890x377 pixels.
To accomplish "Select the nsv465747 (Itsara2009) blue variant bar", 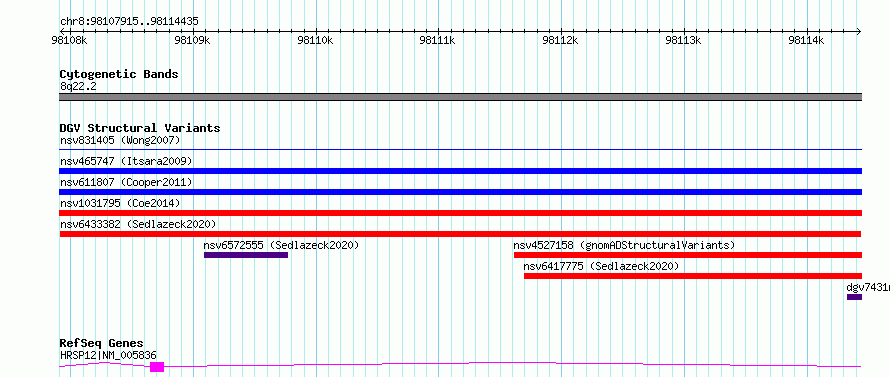I will click(x=460, y=171).
